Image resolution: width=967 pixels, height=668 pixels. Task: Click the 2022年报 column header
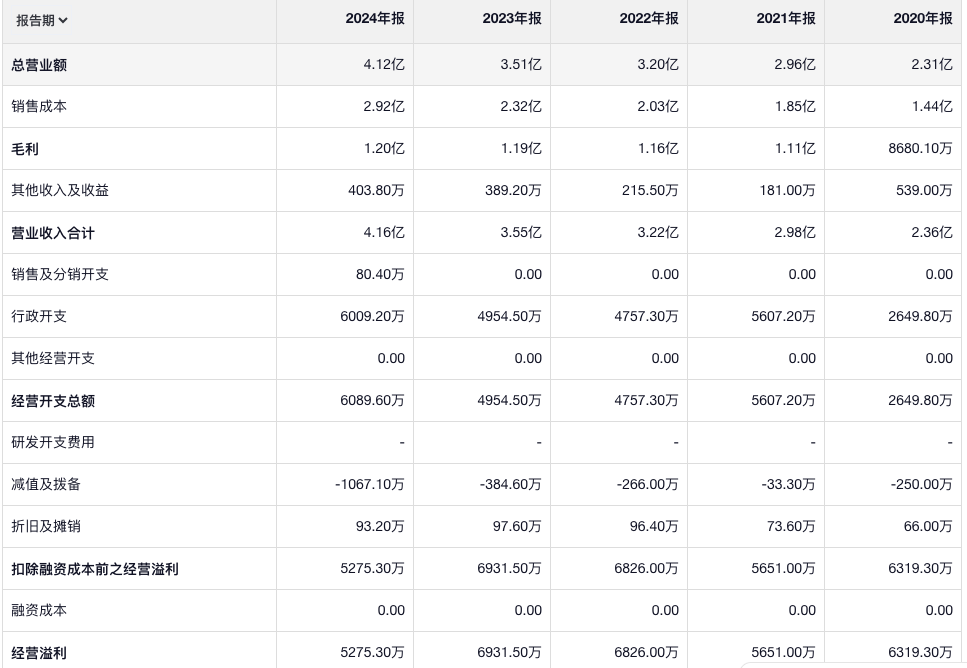[x=648, y=19]
